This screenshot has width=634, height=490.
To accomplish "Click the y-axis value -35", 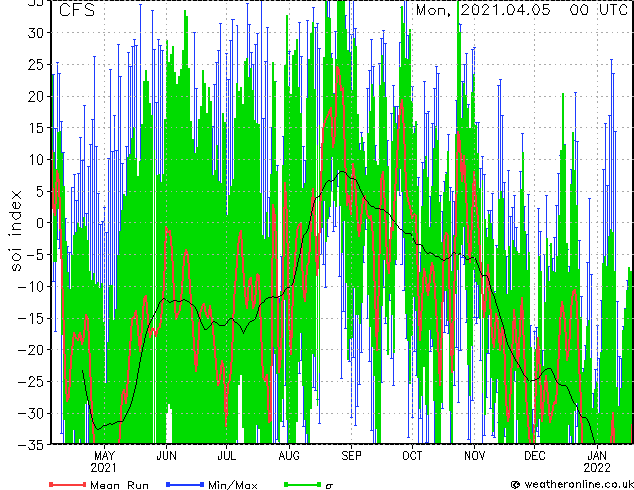I will (32, 444).
